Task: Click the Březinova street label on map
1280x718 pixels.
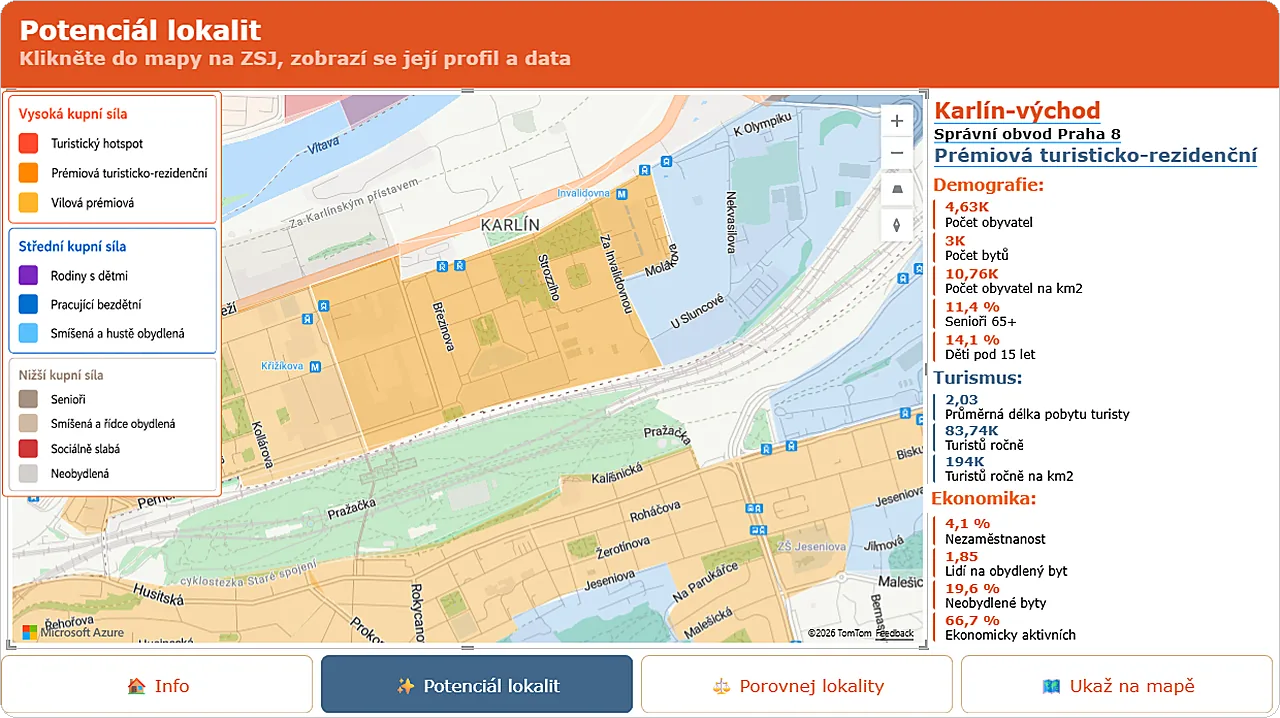Action: (444, 326)
